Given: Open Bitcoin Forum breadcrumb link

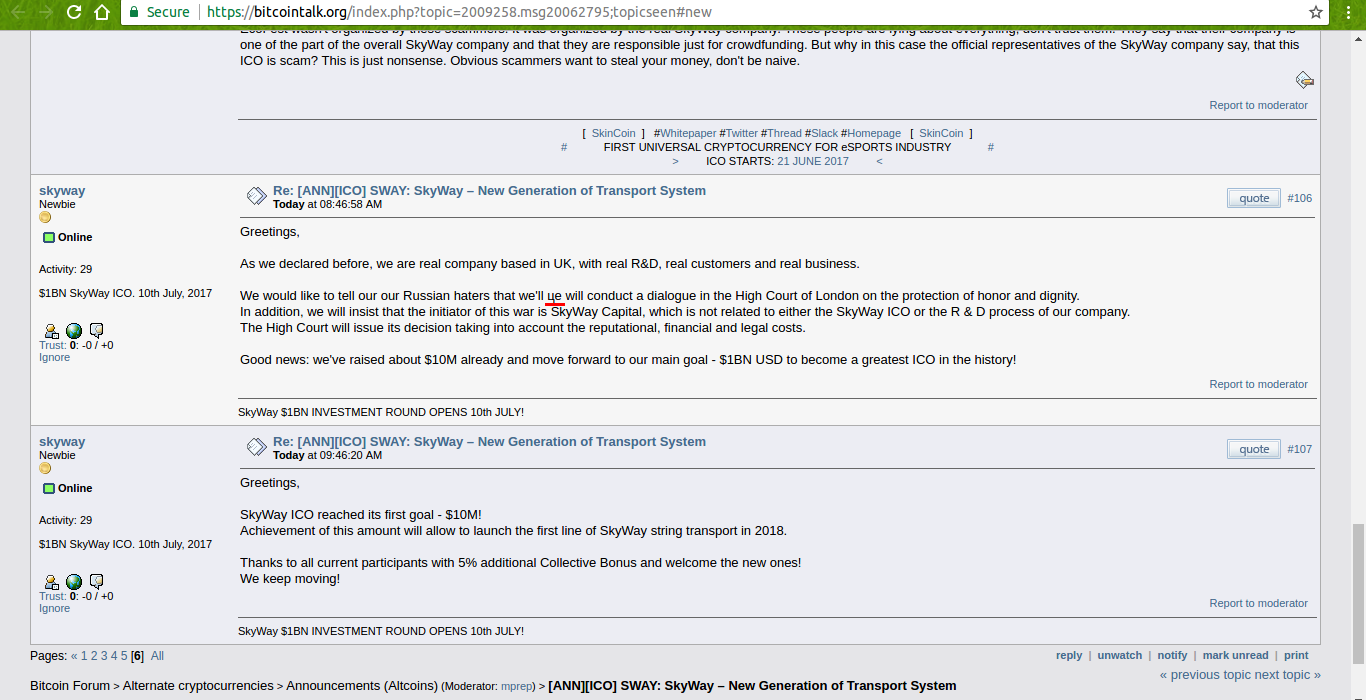Looking at the screenshot, I should (70, 686).
